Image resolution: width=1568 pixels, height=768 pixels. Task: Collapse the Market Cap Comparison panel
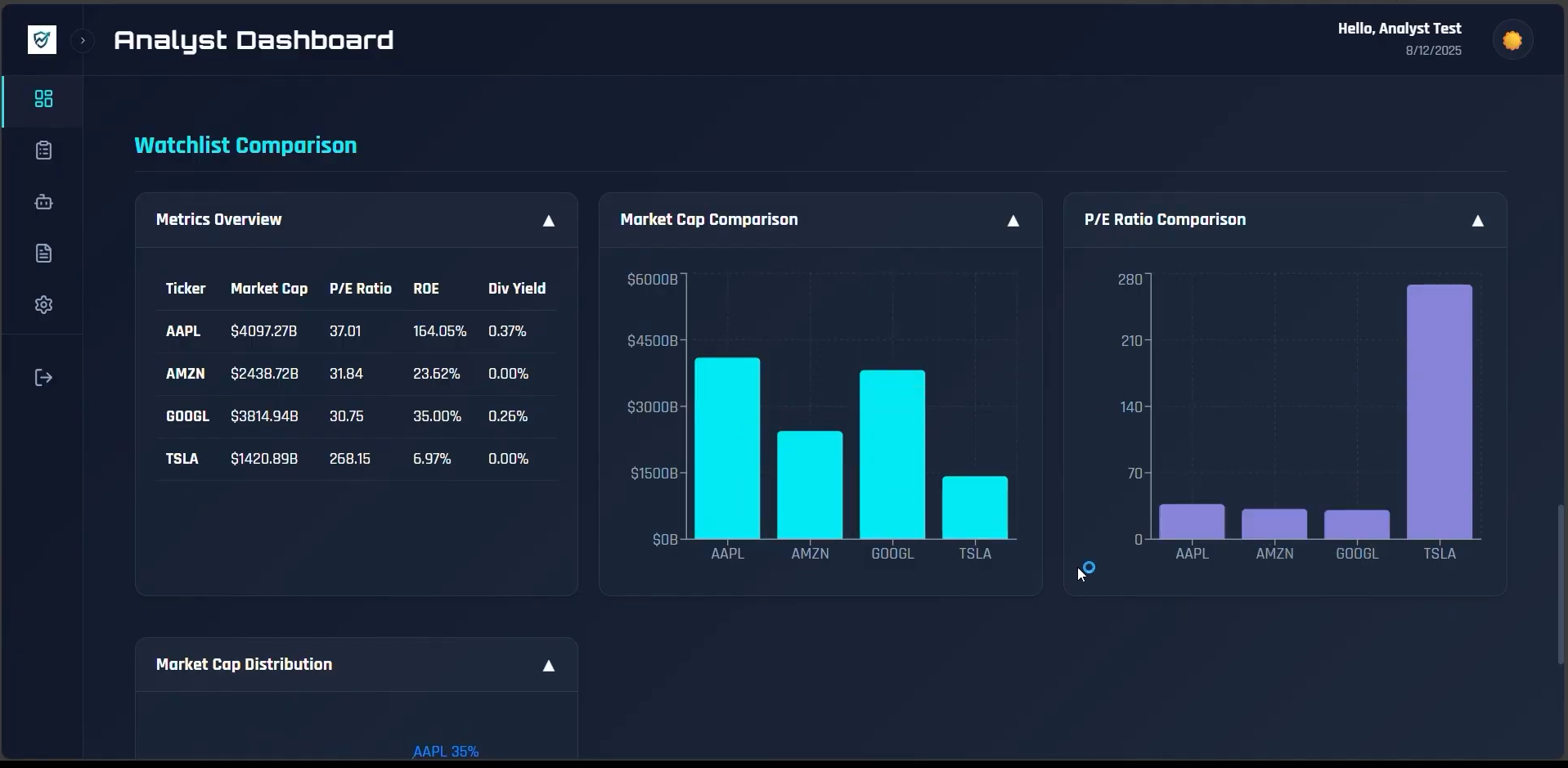coord(1012,221)
